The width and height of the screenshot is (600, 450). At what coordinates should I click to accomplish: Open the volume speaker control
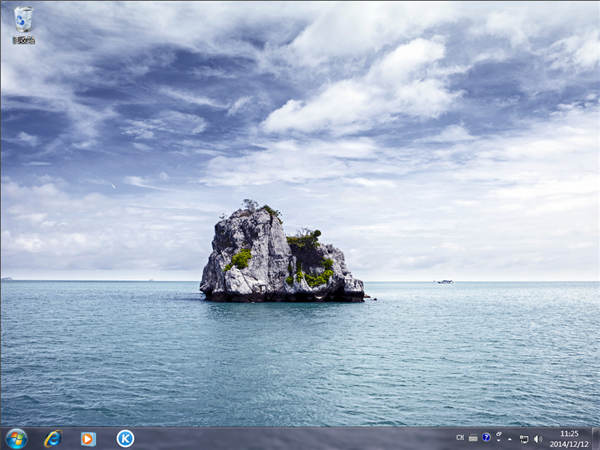tap(537, 439)
